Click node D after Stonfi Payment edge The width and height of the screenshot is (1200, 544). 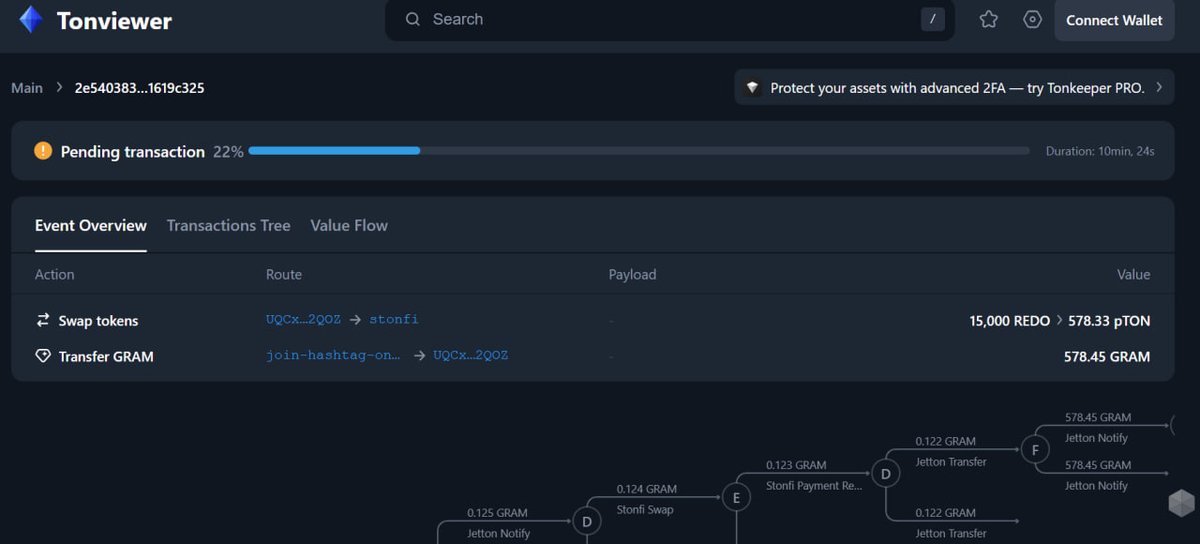coord(885,474)
